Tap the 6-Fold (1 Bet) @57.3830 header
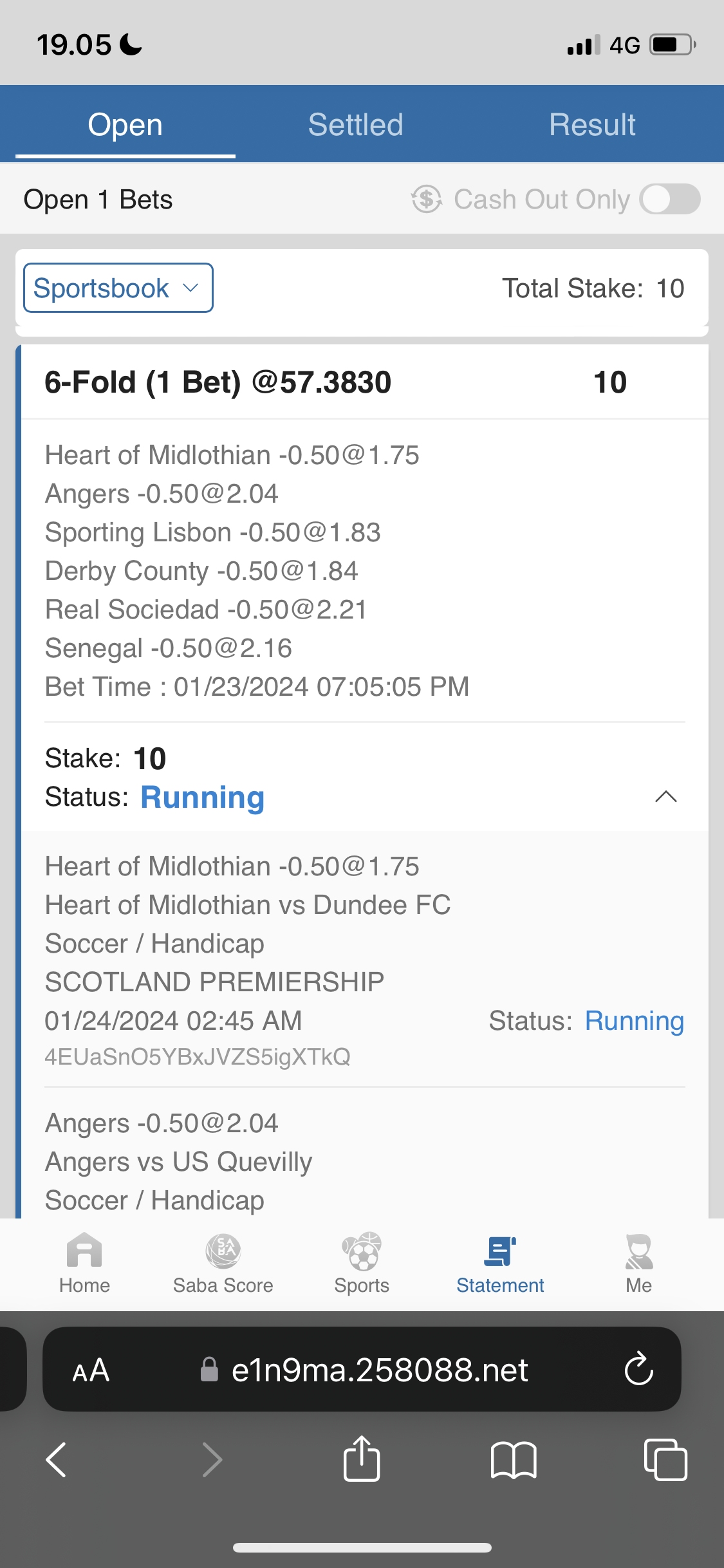Viewport: 724px width, 1568px height. tap(218, 382)
